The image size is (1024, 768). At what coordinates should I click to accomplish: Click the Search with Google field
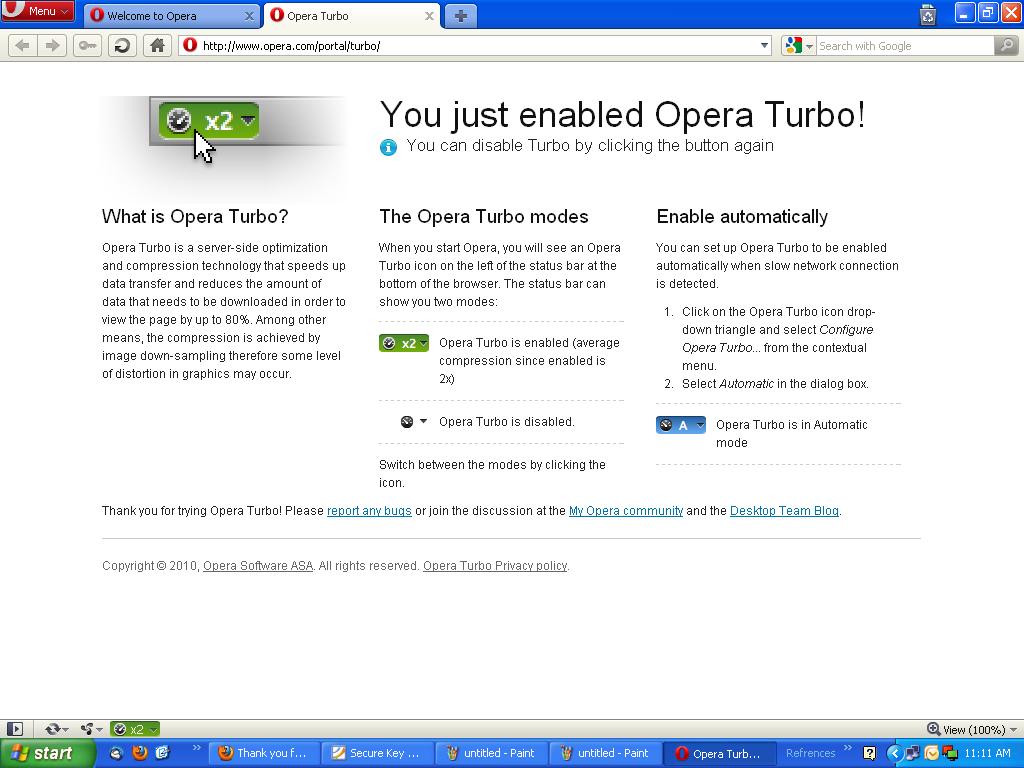click(x=905, y=46)
